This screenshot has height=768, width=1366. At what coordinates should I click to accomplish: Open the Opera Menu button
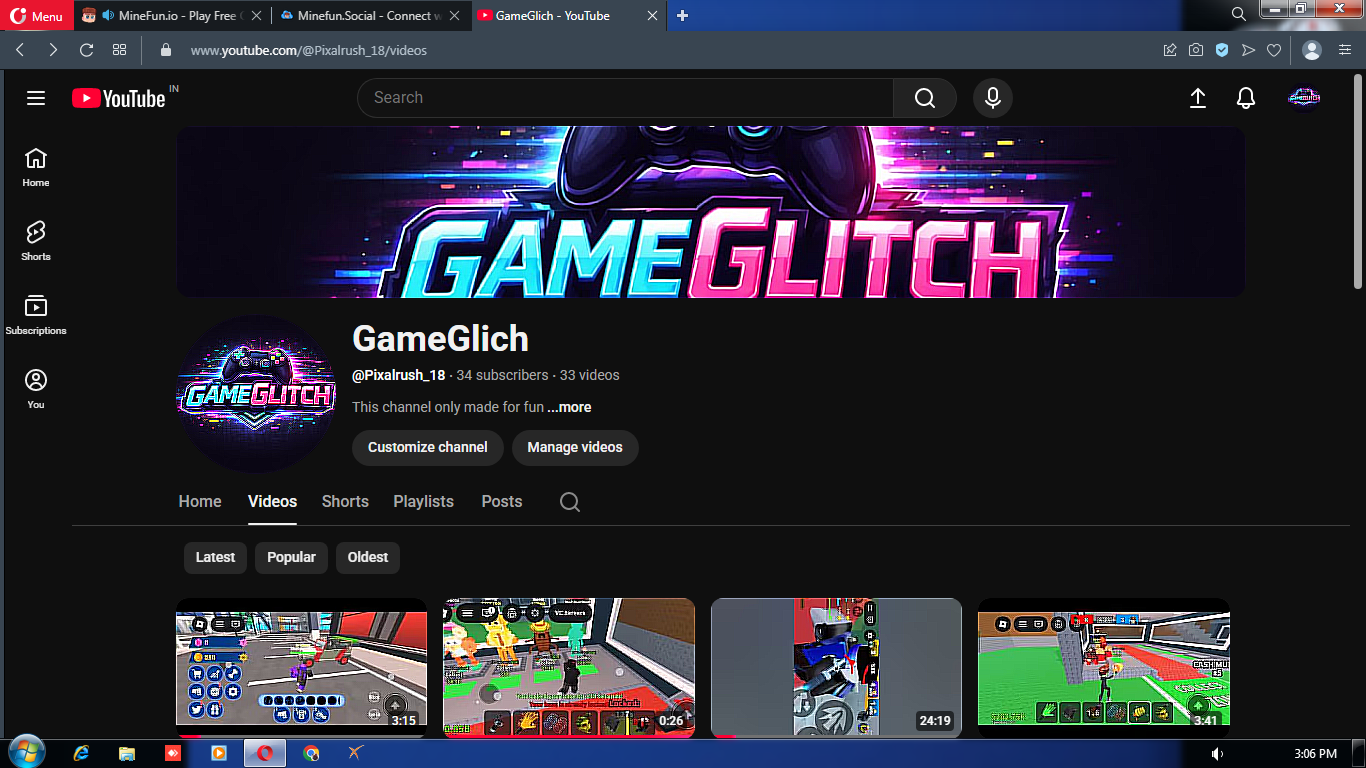[37, 16]
